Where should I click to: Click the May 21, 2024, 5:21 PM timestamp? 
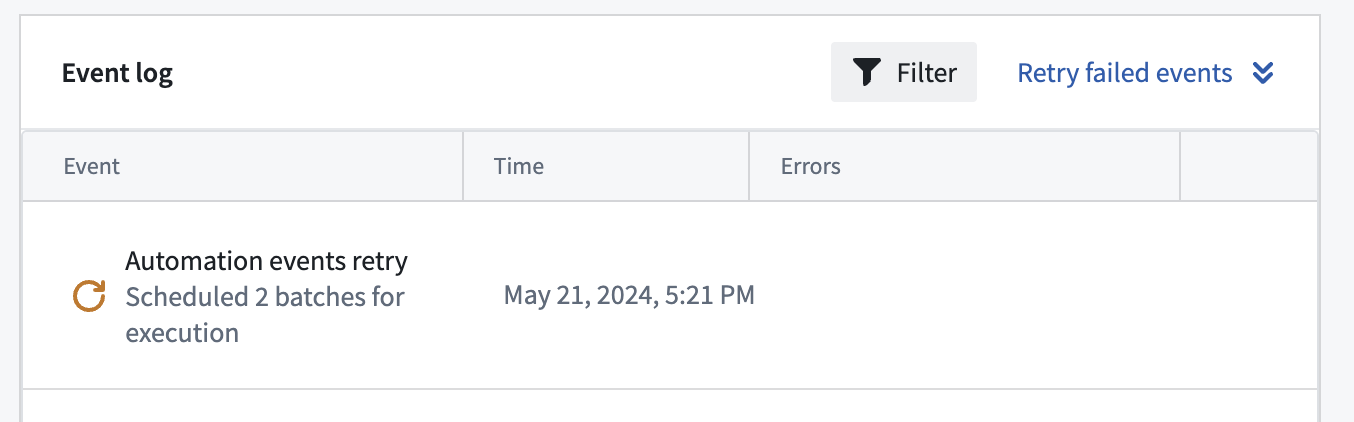click(x=629, y=295)
